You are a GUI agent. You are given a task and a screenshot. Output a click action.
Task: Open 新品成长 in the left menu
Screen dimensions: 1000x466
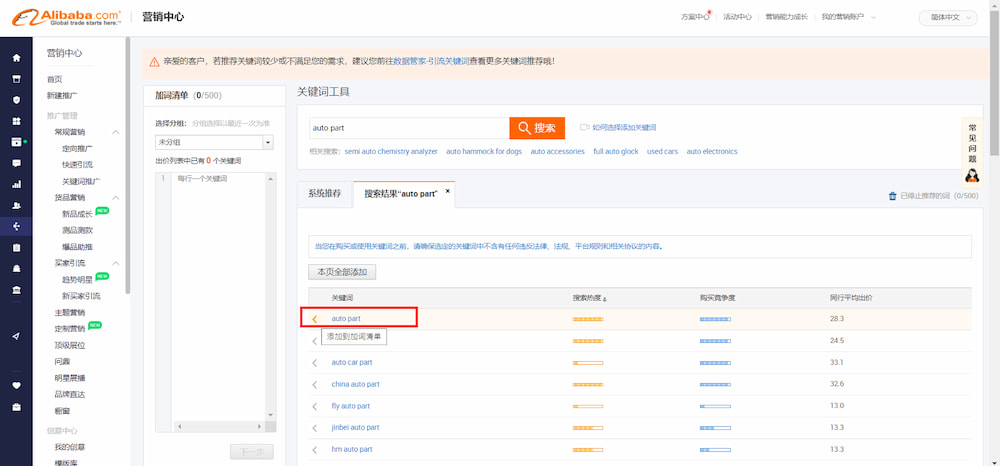click(x=77, y=214)
